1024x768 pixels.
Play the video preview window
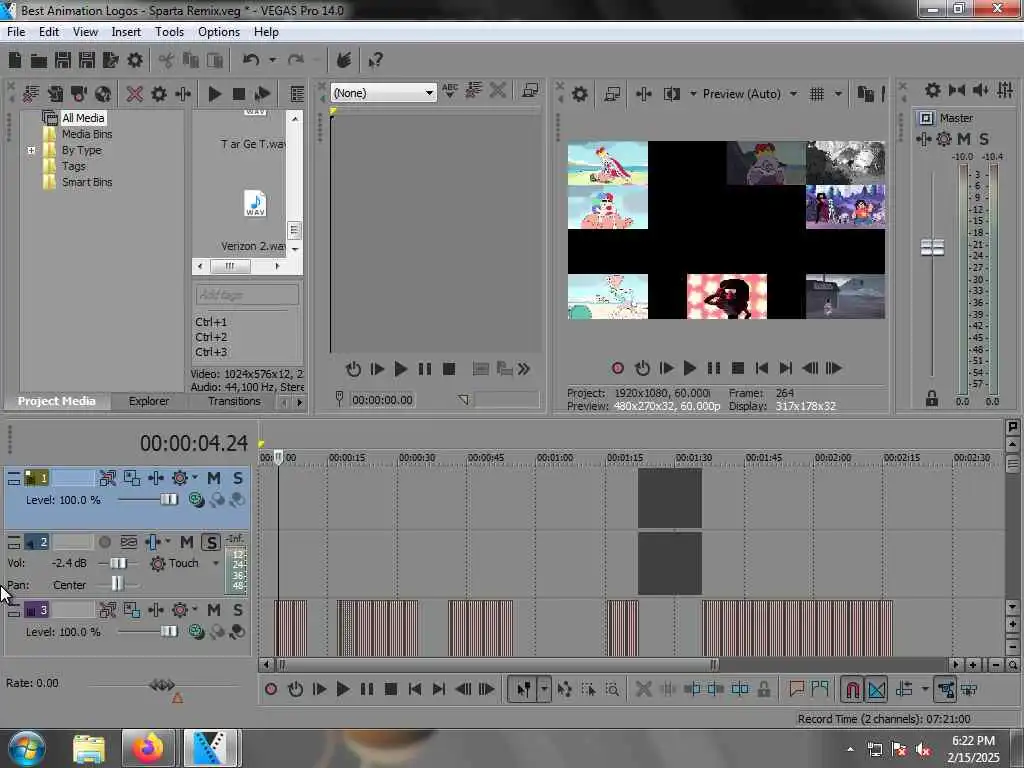[x=690, y=368]
